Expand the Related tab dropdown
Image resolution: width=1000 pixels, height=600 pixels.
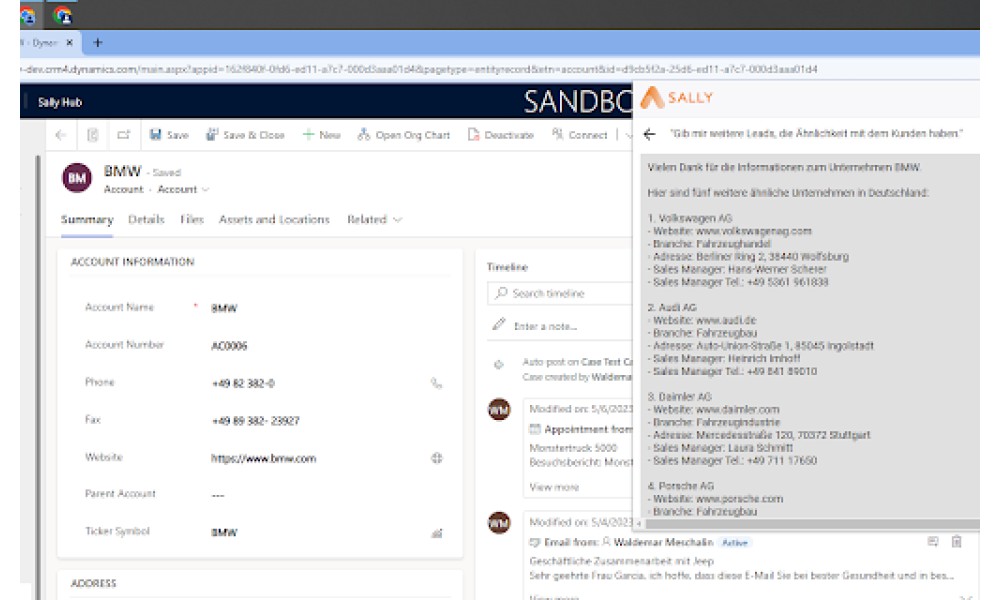374,219
